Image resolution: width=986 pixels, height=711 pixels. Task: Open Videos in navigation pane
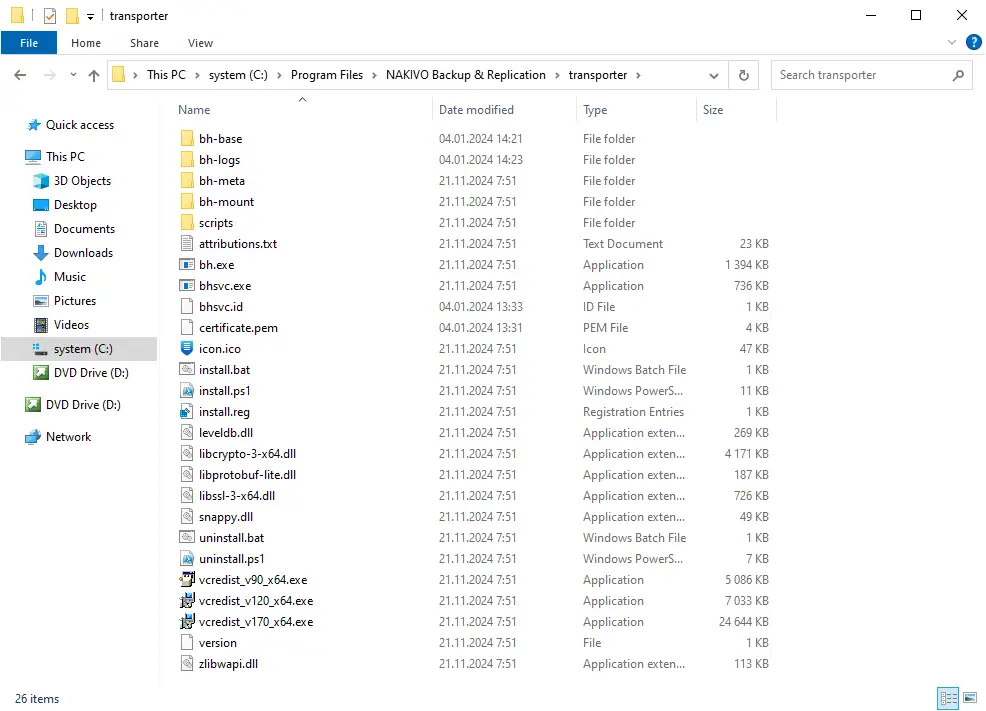pos(71,324)
